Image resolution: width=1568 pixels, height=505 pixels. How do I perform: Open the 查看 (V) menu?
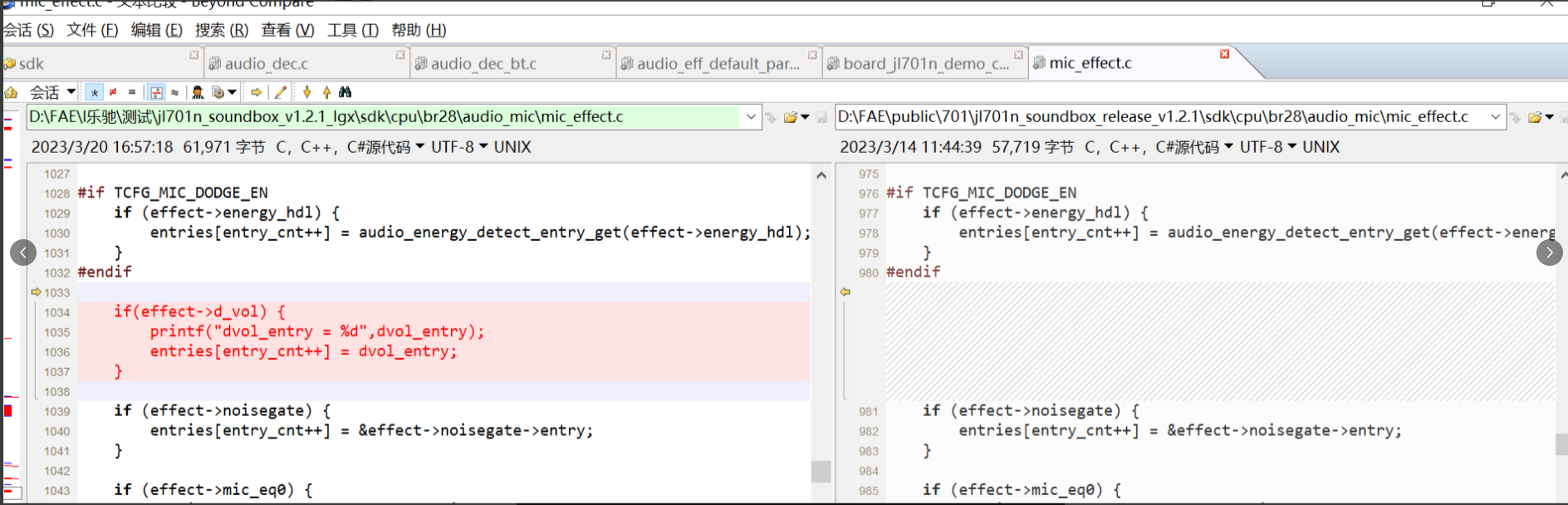tap(287, 30)
